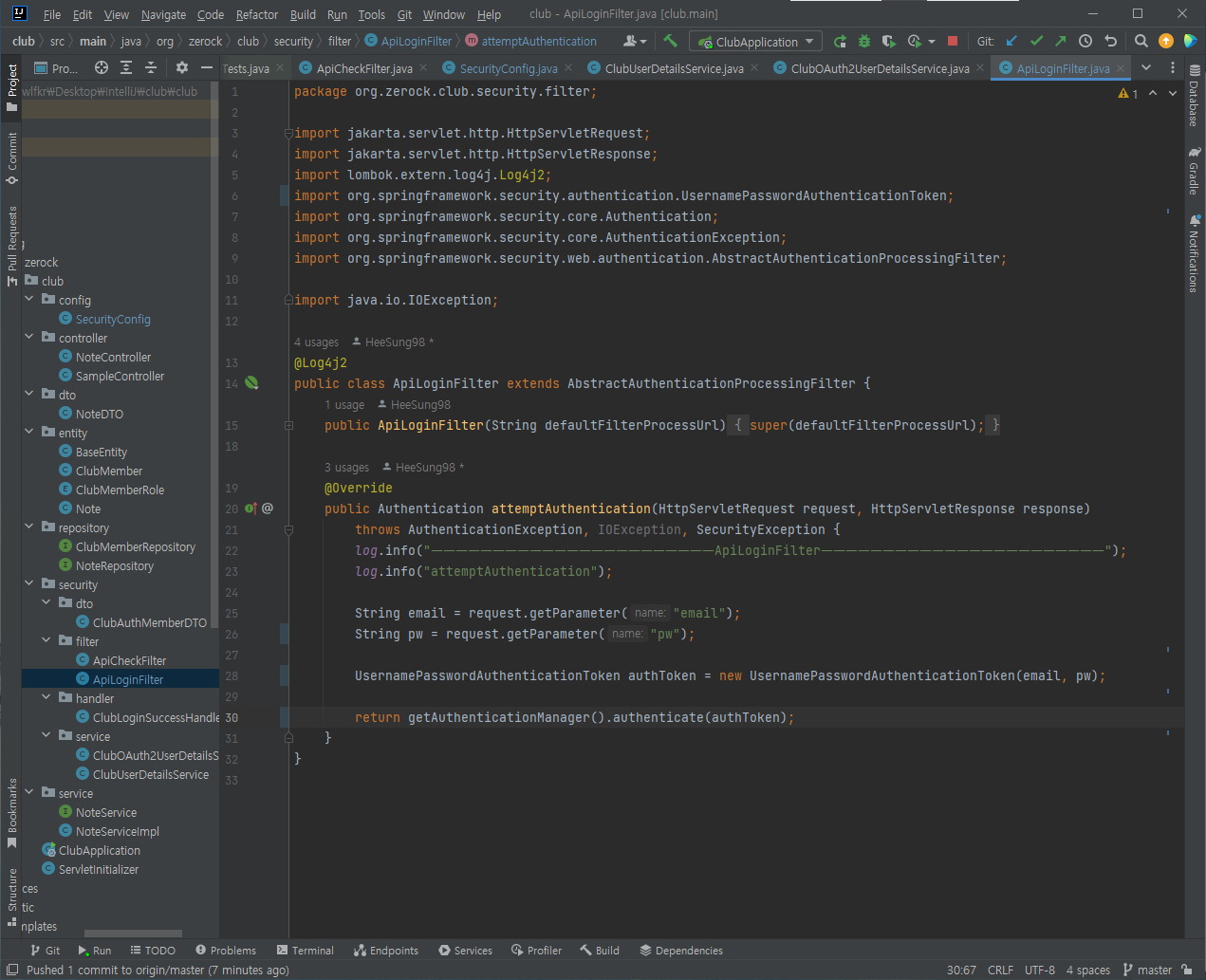This screenshot has height=980, width=1206.
Task: Toggle the Pull Requests tool window
Action: pos(12,246)
